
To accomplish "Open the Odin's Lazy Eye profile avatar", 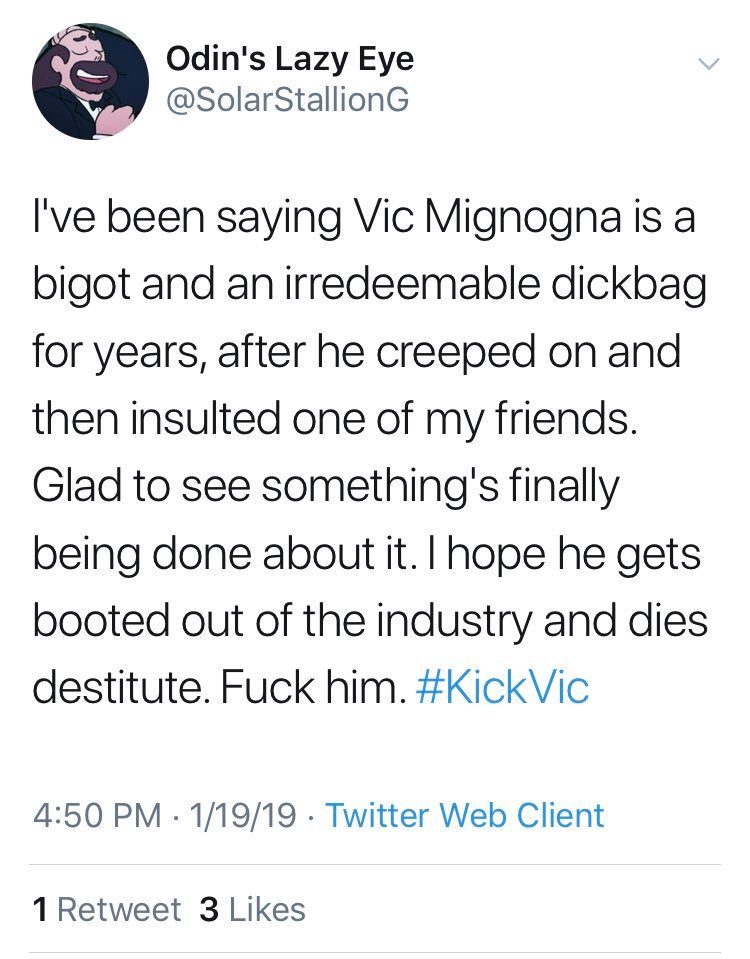I will [x=90, y=81].
